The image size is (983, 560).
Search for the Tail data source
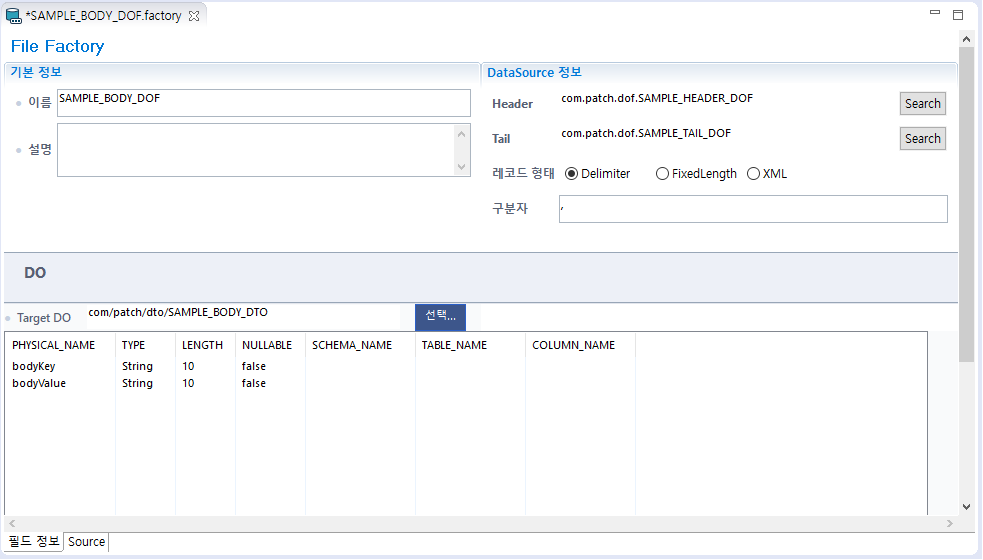pyautogui.click(x=922, y=139)
